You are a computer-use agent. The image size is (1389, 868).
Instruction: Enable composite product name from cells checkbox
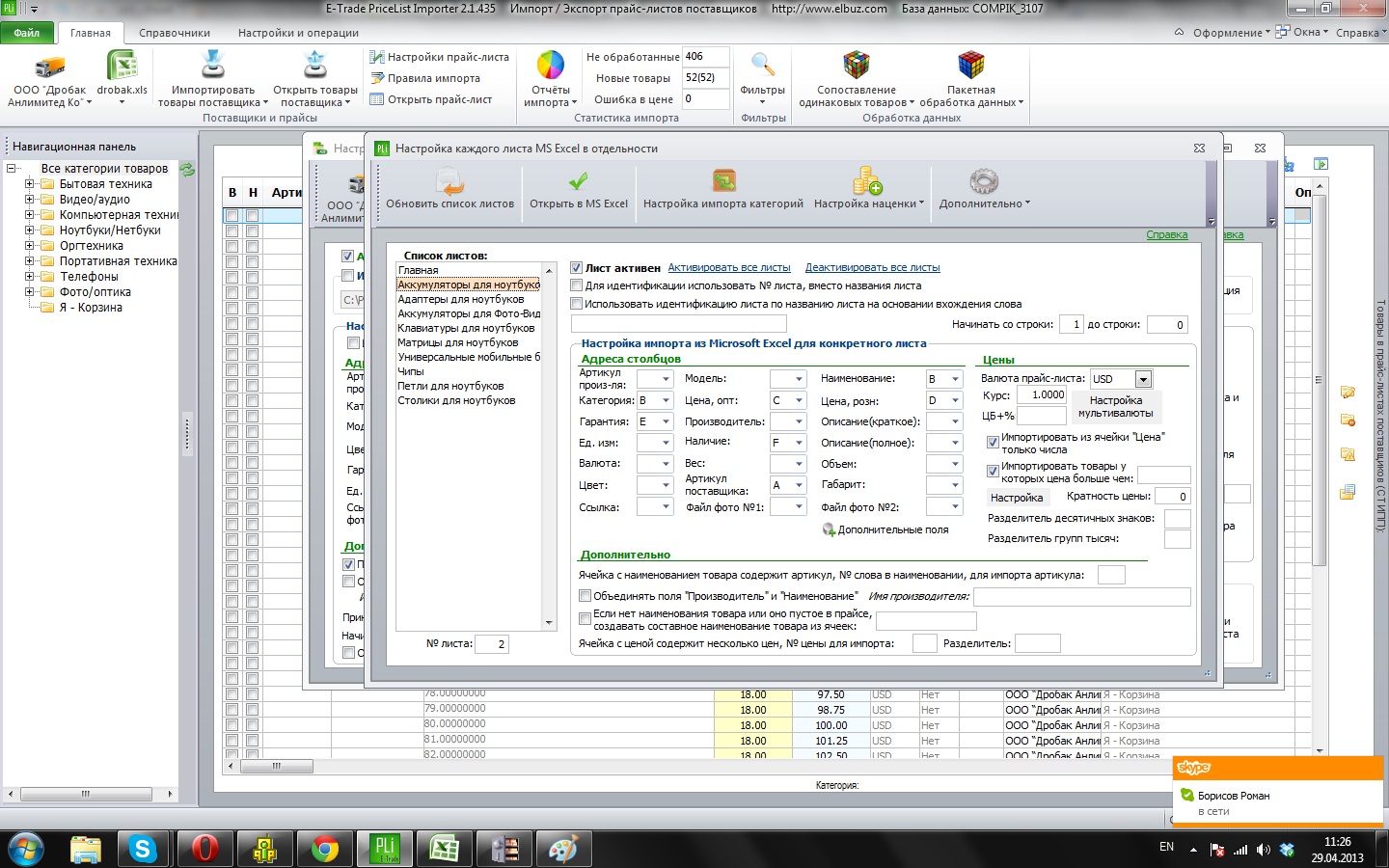[585, 619]
